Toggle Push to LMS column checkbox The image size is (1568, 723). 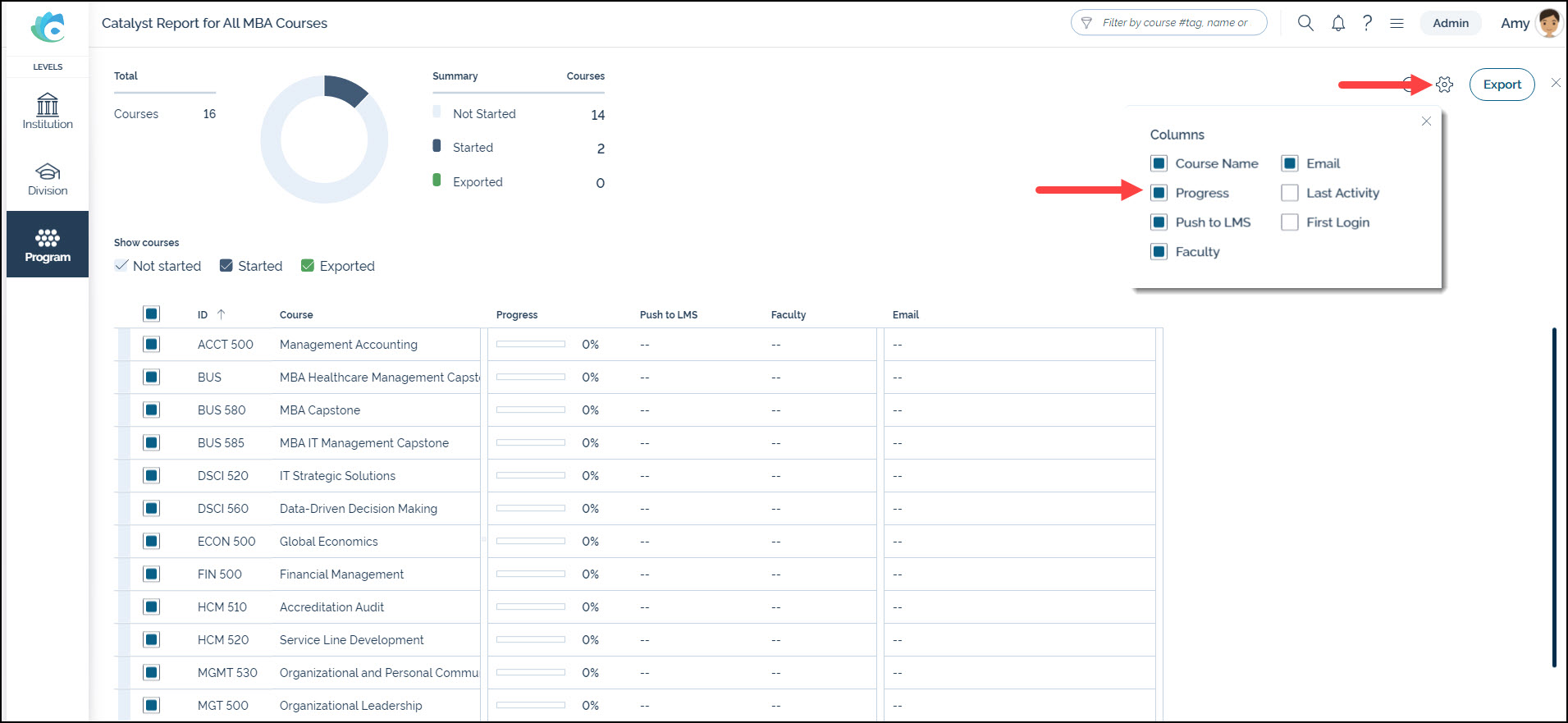point(1159,222)
